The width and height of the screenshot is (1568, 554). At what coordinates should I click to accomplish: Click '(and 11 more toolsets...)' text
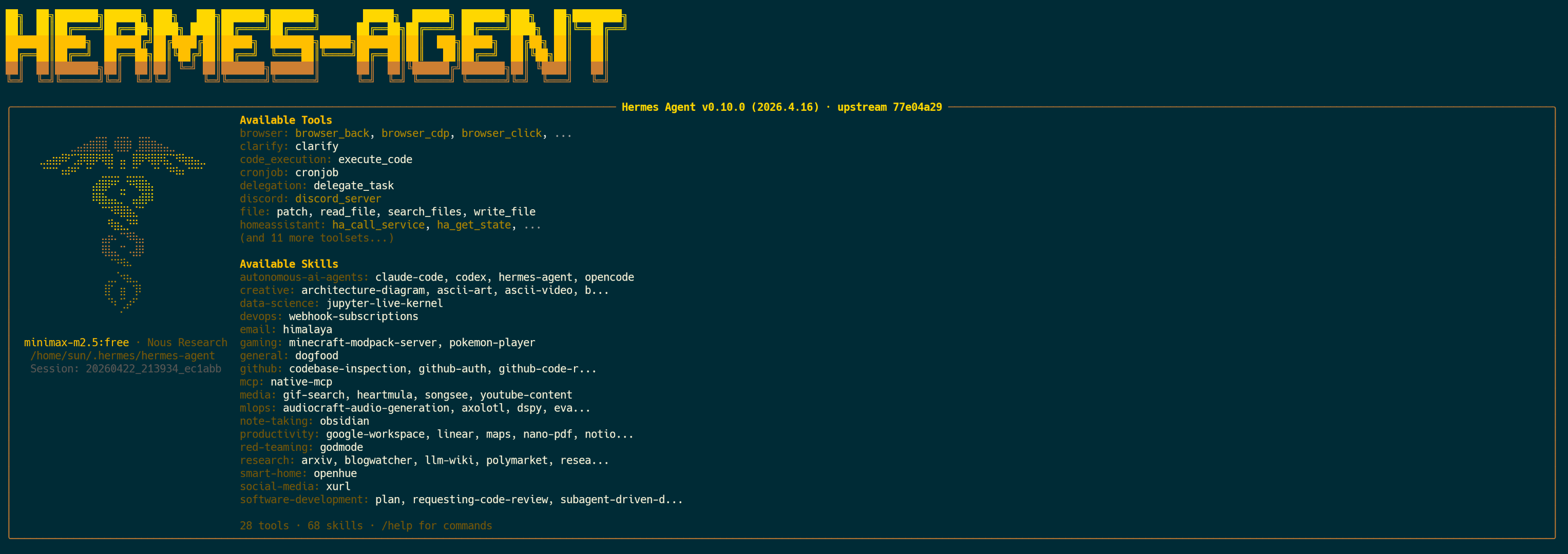pos(316,239)
